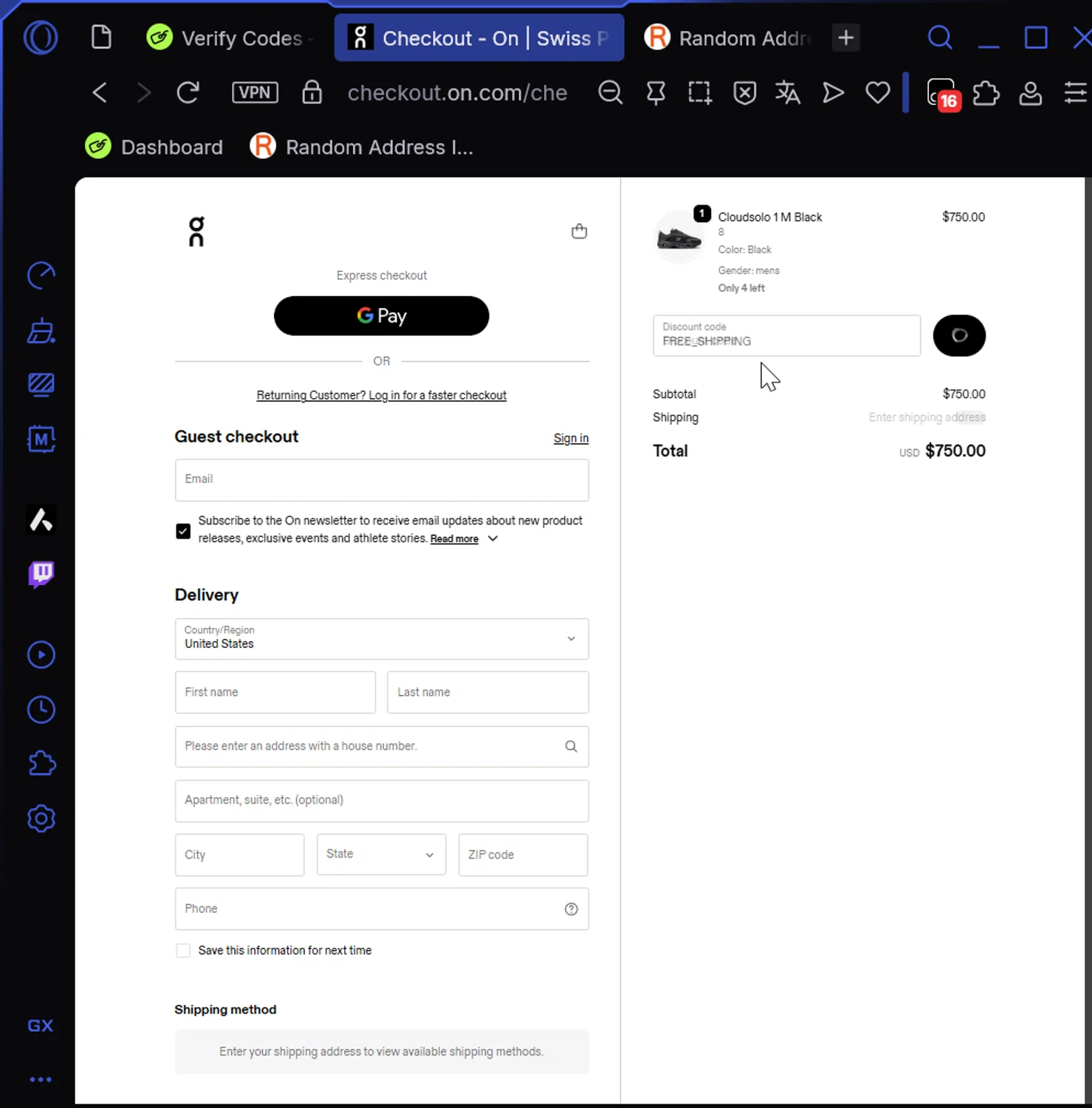
Task: Click the zoom out magnifier icon
Action: (611, 93)
